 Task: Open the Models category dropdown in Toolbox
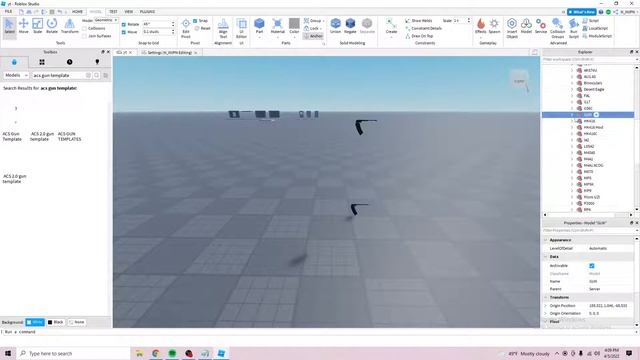click(x=16, y=76)
